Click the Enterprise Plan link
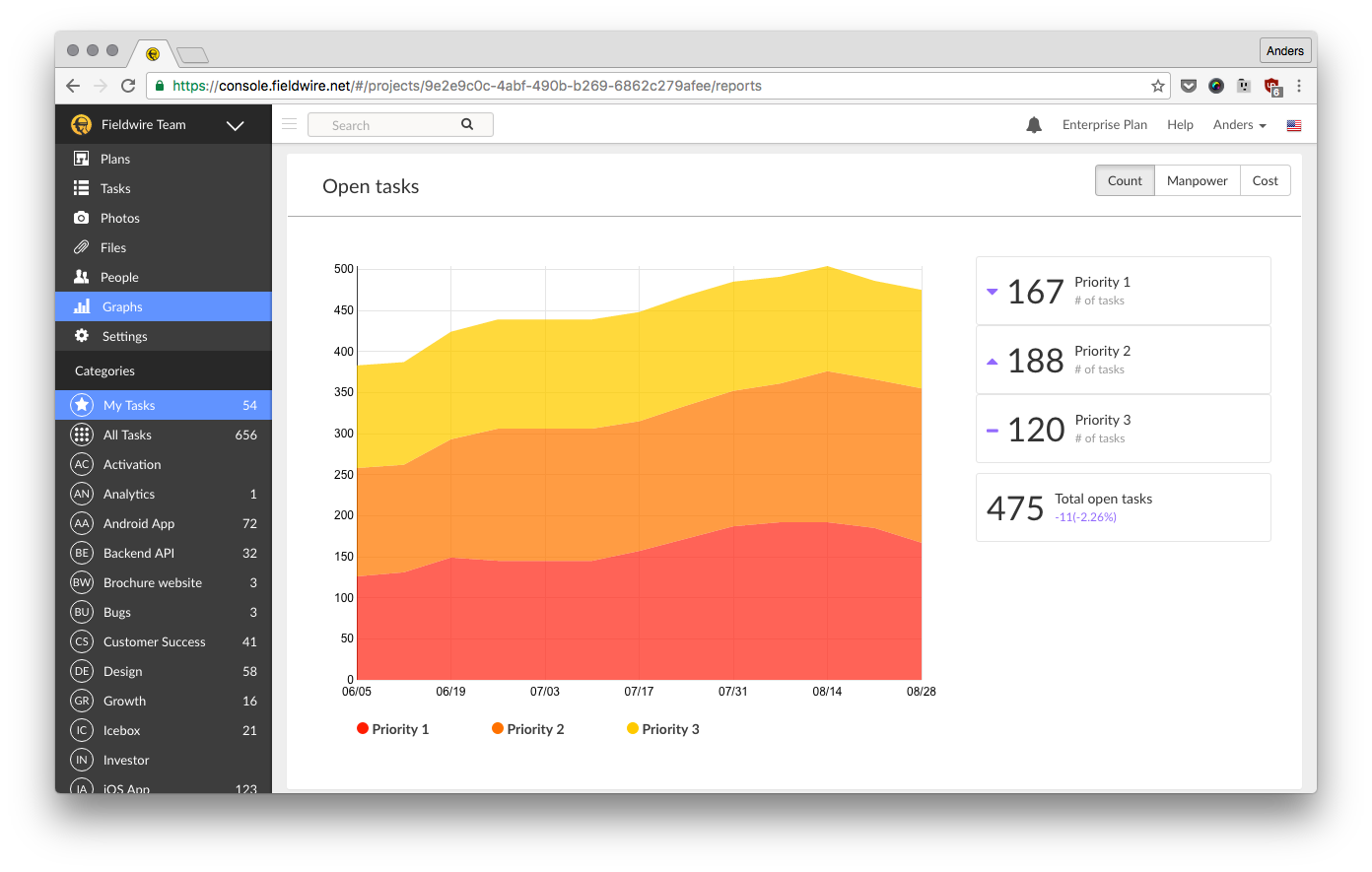Viewport: 1372px width, 872px height. tap(1104, 124)
